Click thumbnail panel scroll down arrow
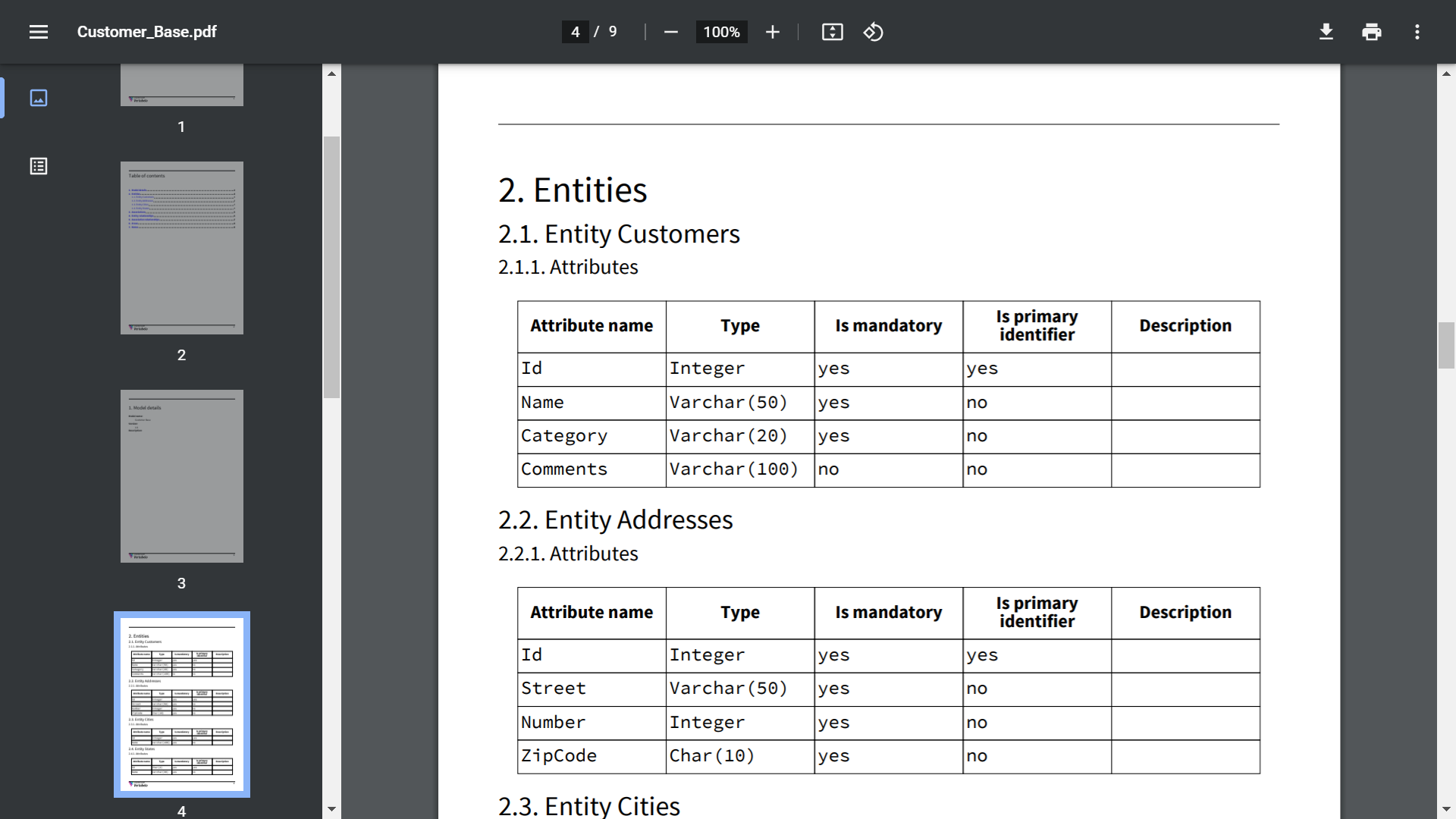This screenshot has height=819, width=1456. point(331,809)
